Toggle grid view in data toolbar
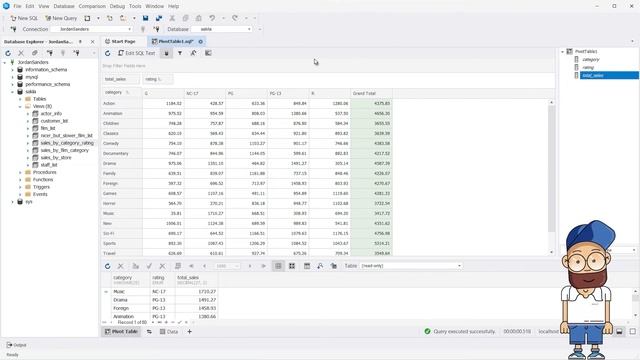Viewport: 640px width, 360px height. (278, 266)
